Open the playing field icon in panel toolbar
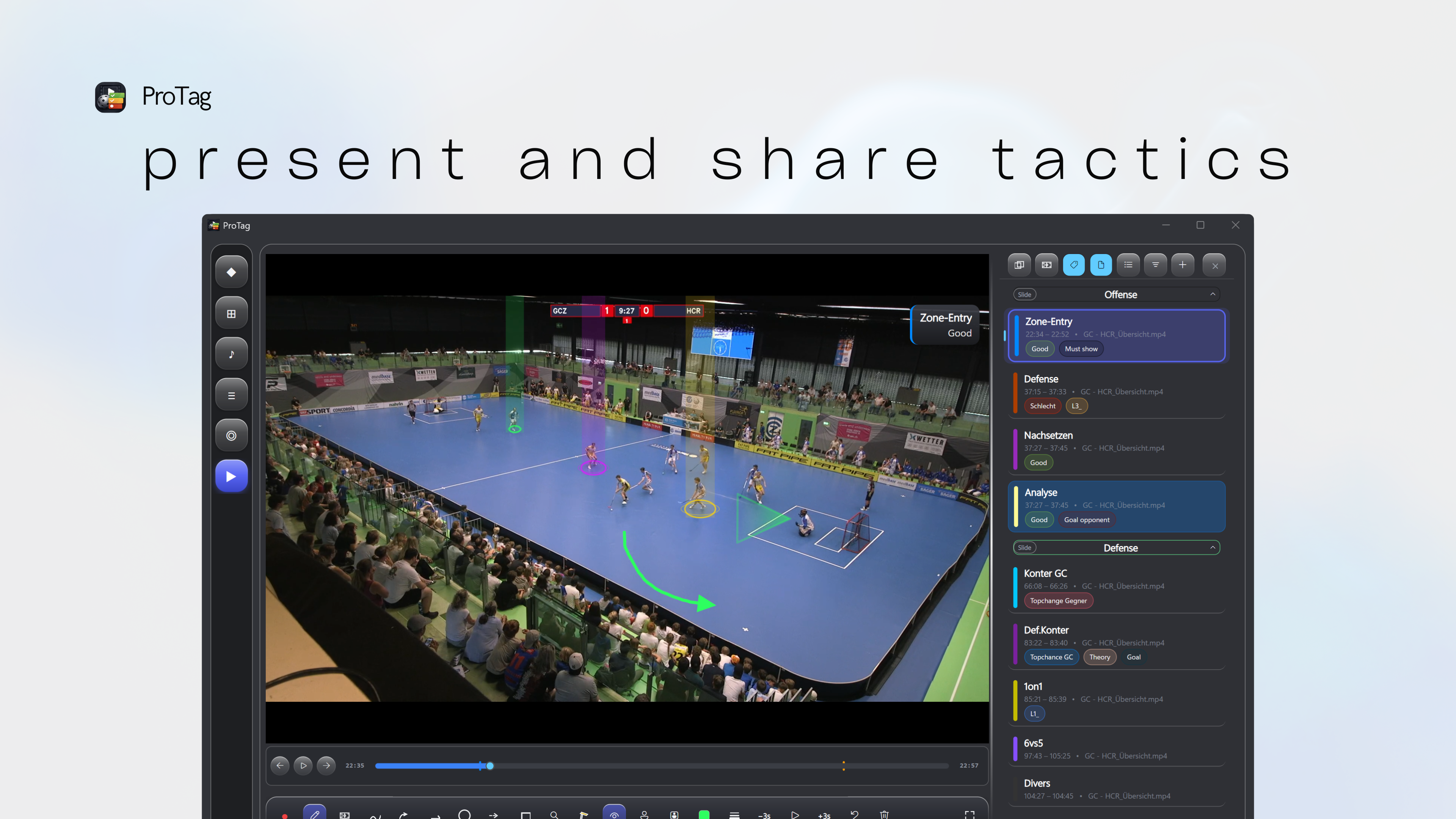 click(x=1046, y=265)
